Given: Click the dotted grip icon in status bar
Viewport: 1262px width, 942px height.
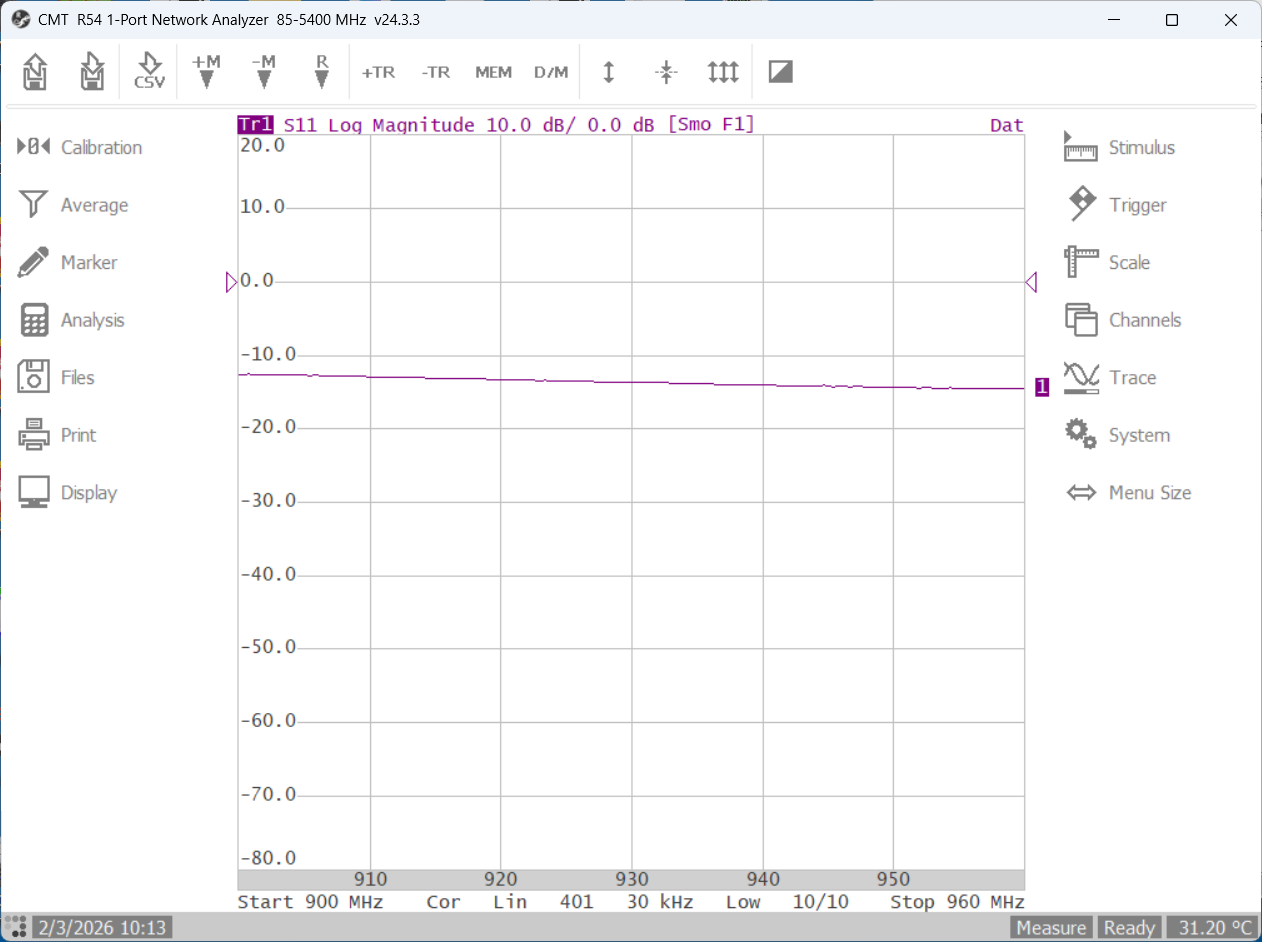Looking at the screenshot, I should 15,927.
